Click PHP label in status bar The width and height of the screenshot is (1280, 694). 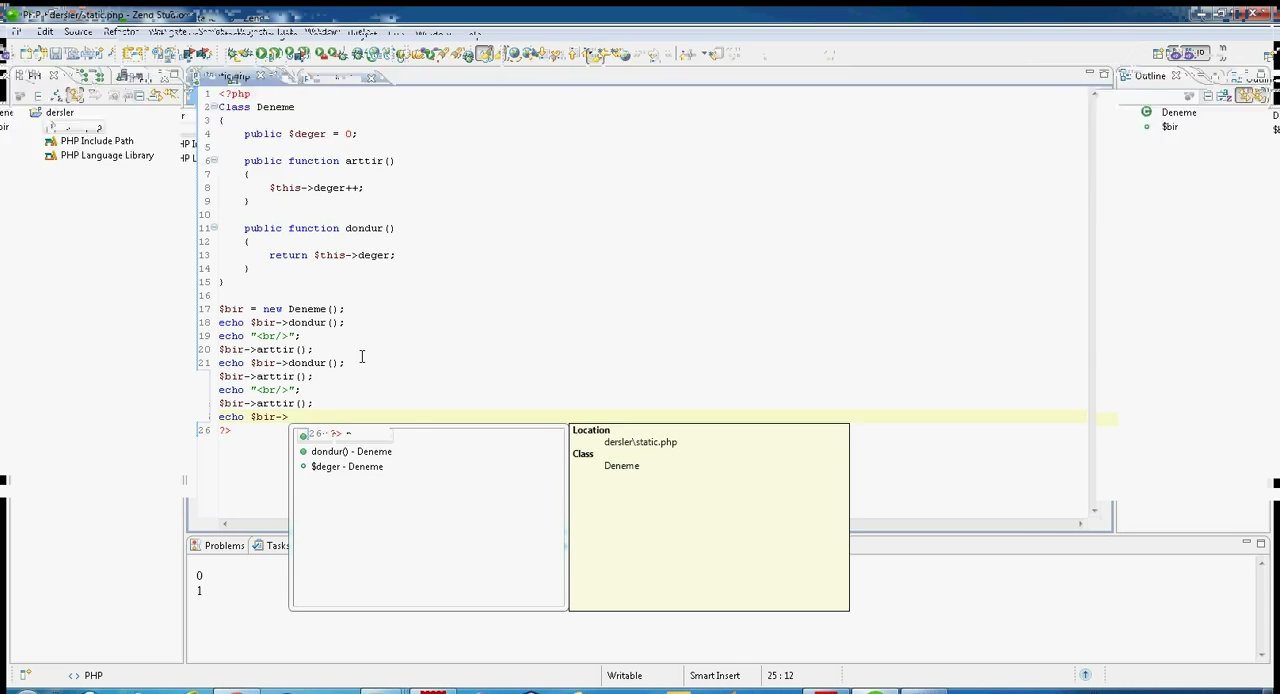[93, 676]
